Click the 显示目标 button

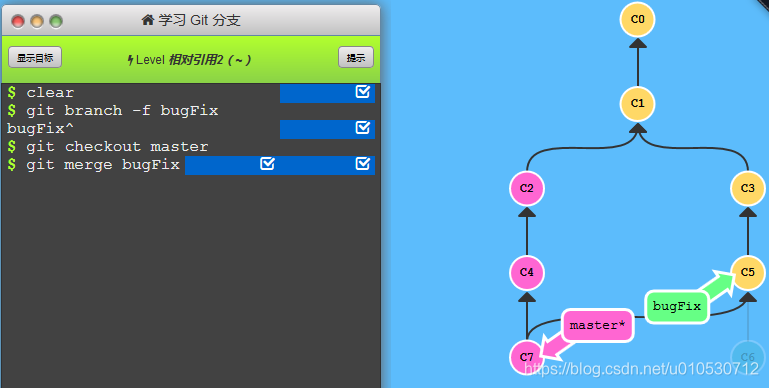point(35,57)
